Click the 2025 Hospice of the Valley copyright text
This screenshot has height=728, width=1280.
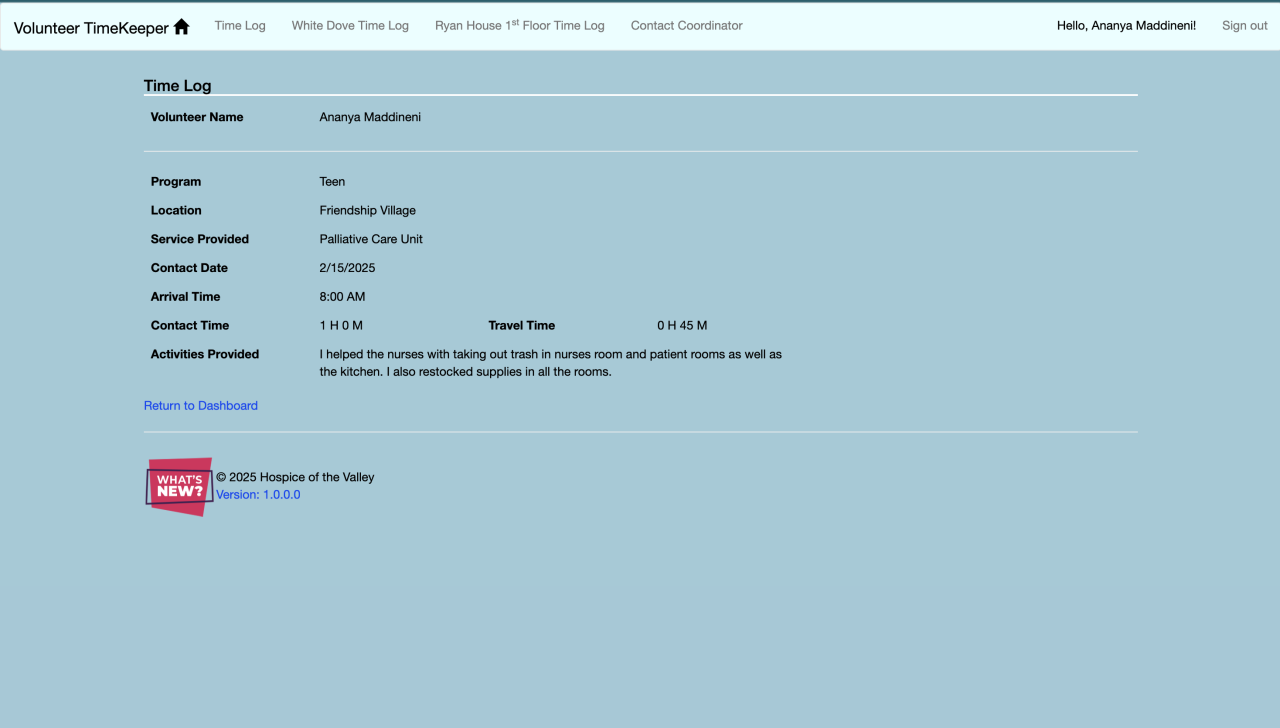click(x=295, y=477)
